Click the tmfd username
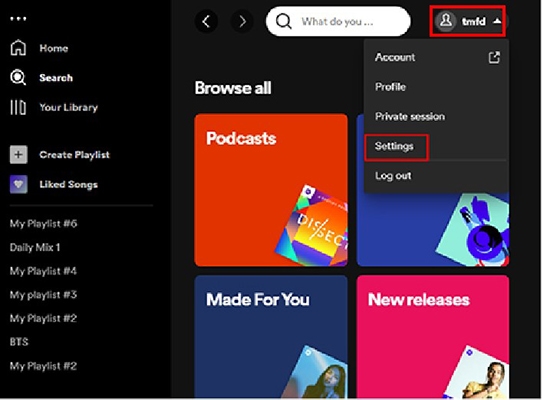The image size is (542, 400). (474, 21)
